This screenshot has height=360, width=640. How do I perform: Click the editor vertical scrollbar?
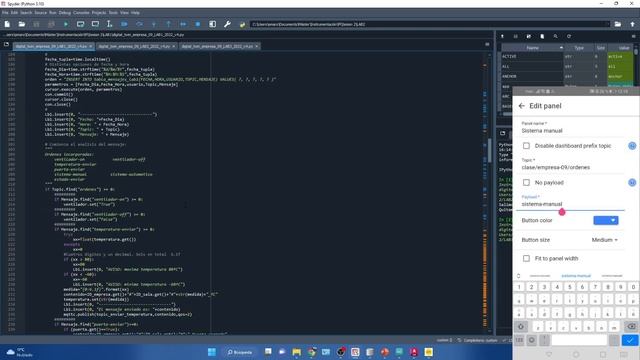pos(490,150)
